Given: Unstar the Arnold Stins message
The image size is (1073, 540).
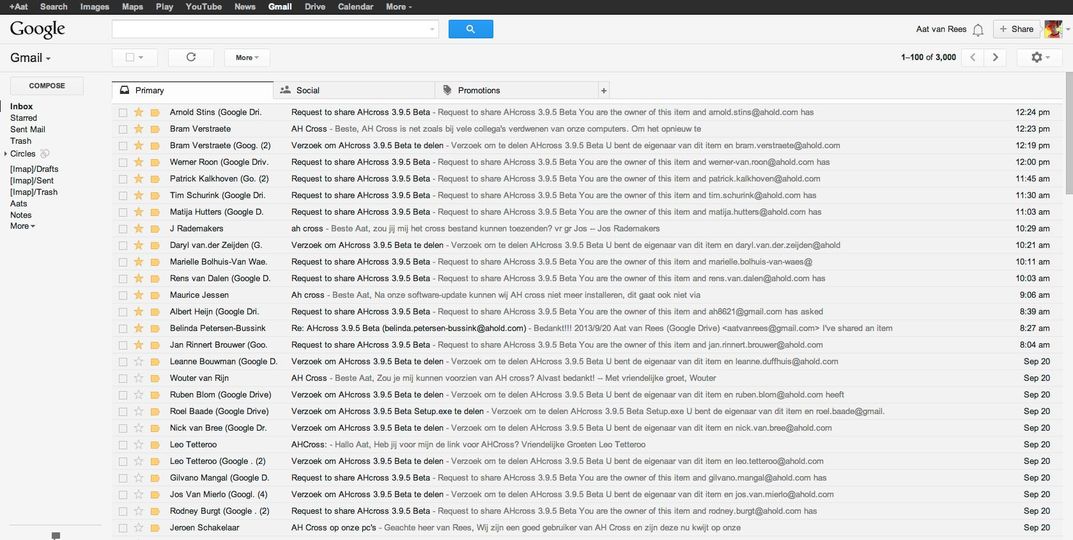Looking at the screenshot, I should point(138,112).
